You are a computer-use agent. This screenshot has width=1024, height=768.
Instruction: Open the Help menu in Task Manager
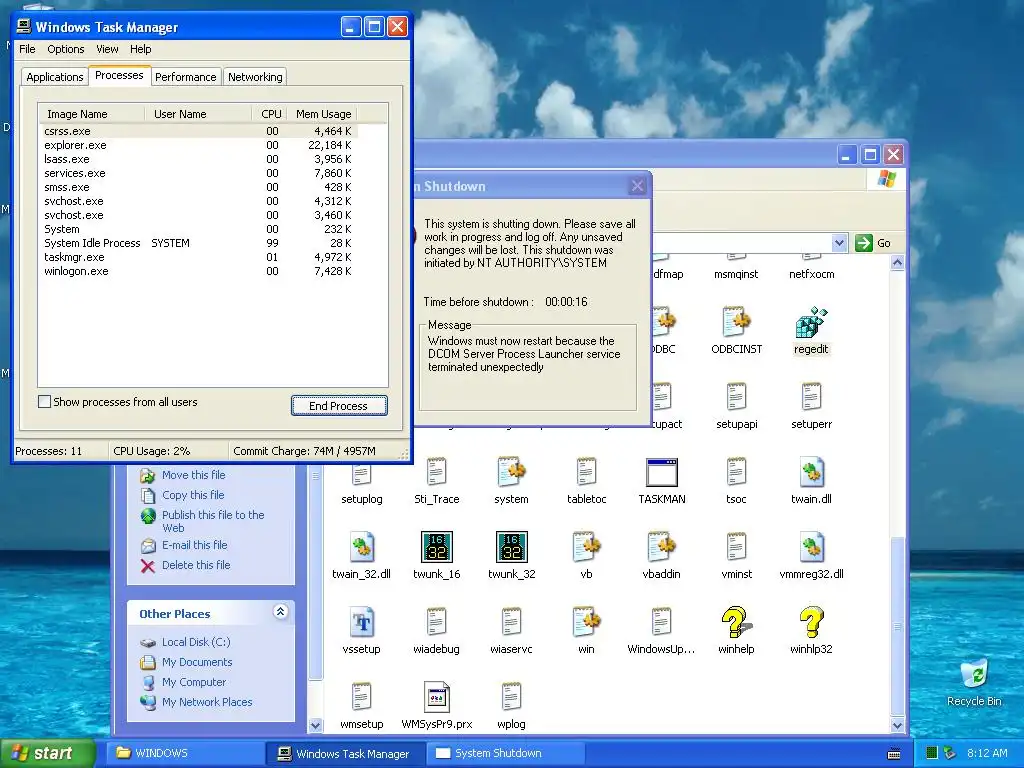[x=140, y=49]
